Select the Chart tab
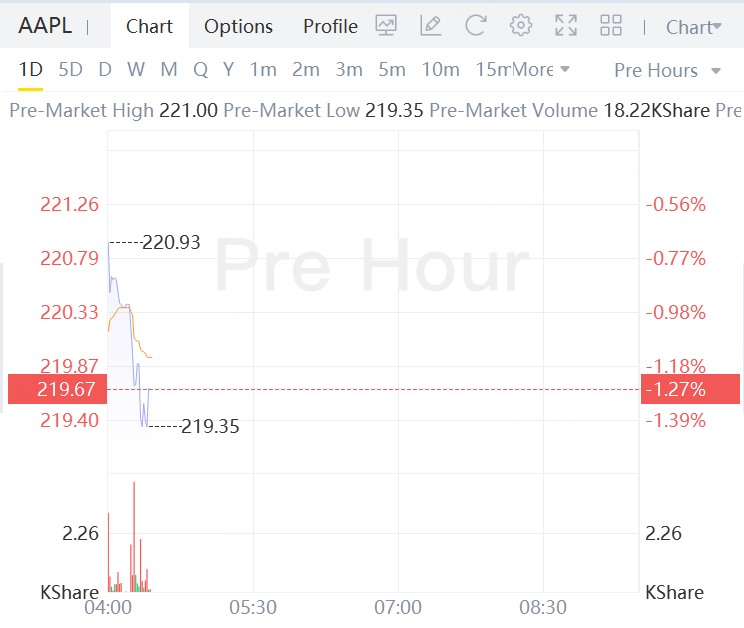Image resolution: width=744 pixels, height=628 pixels. 149,27
